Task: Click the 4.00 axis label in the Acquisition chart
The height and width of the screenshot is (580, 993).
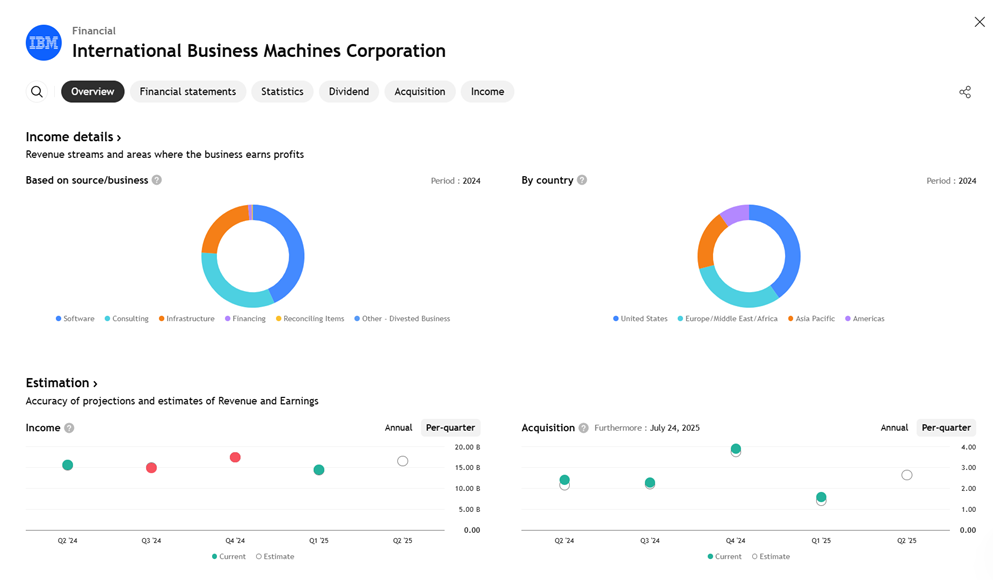Action: [968, 447]
